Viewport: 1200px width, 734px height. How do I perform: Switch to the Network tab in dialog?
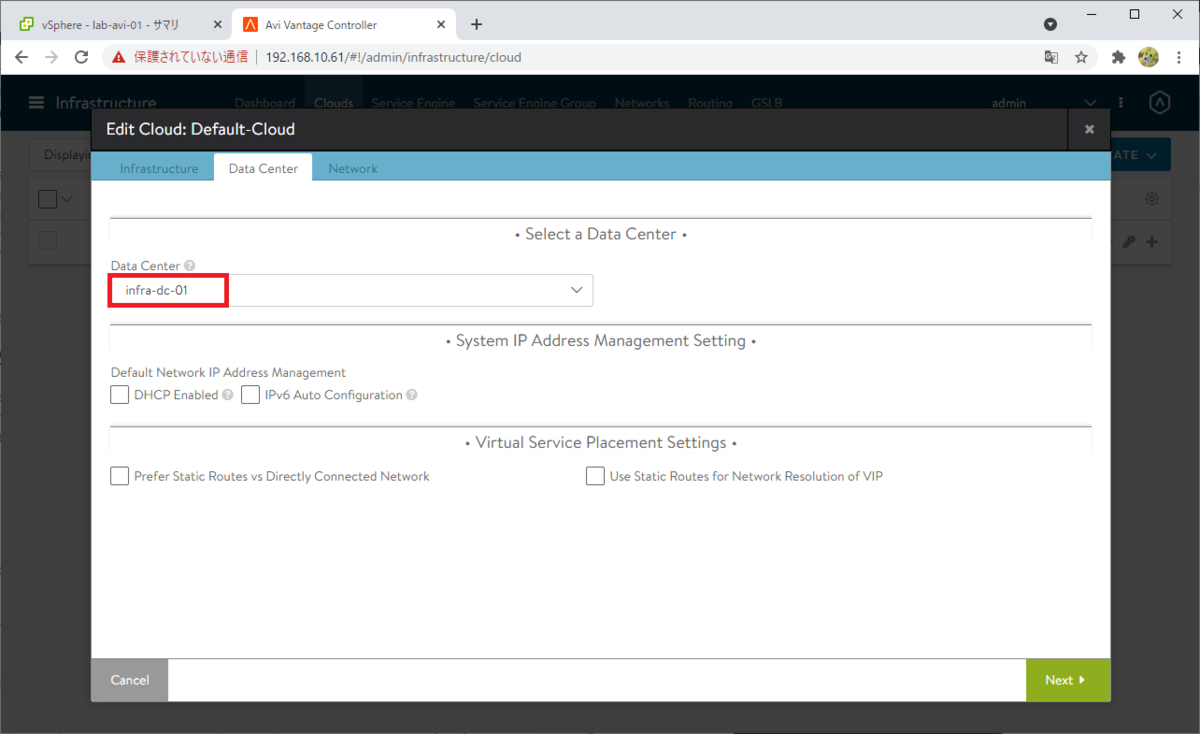pos(353,169)
